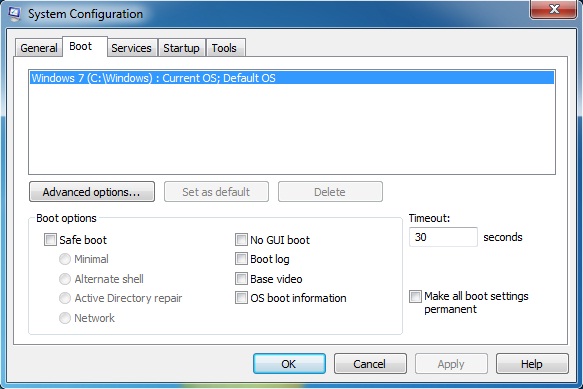Viewport: 583px width, 389px height.
Task: Click the Delete boot entry button
Action: [x=330, y=192]
